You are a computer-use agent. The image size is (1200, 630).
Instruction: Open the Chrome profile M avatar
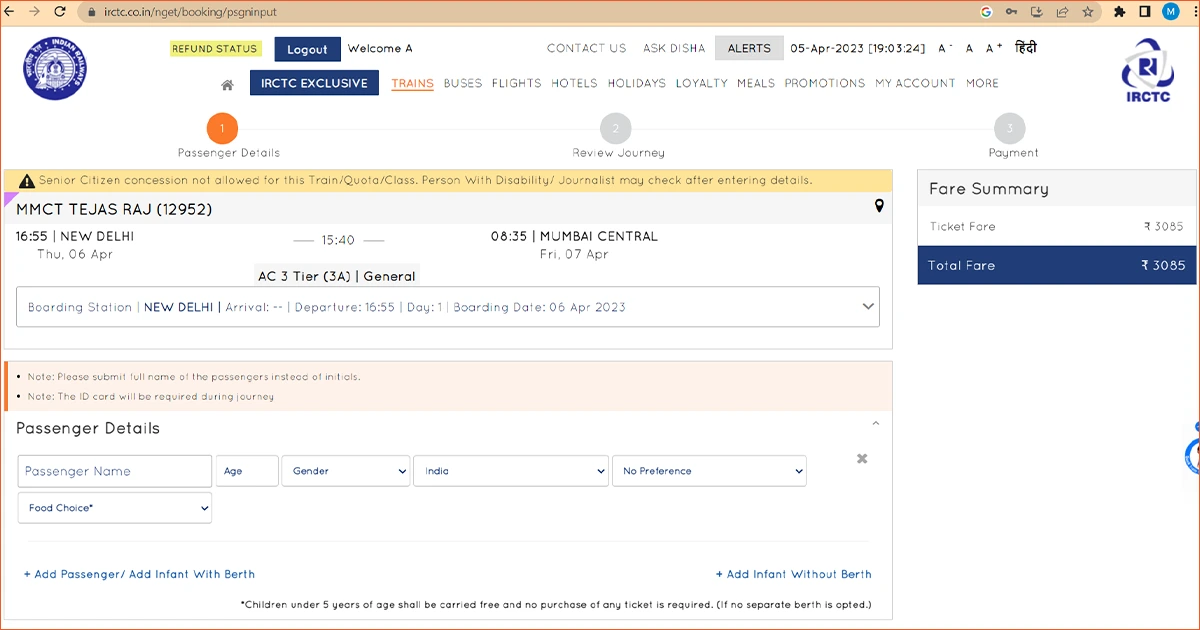(x=1170, y=12)
